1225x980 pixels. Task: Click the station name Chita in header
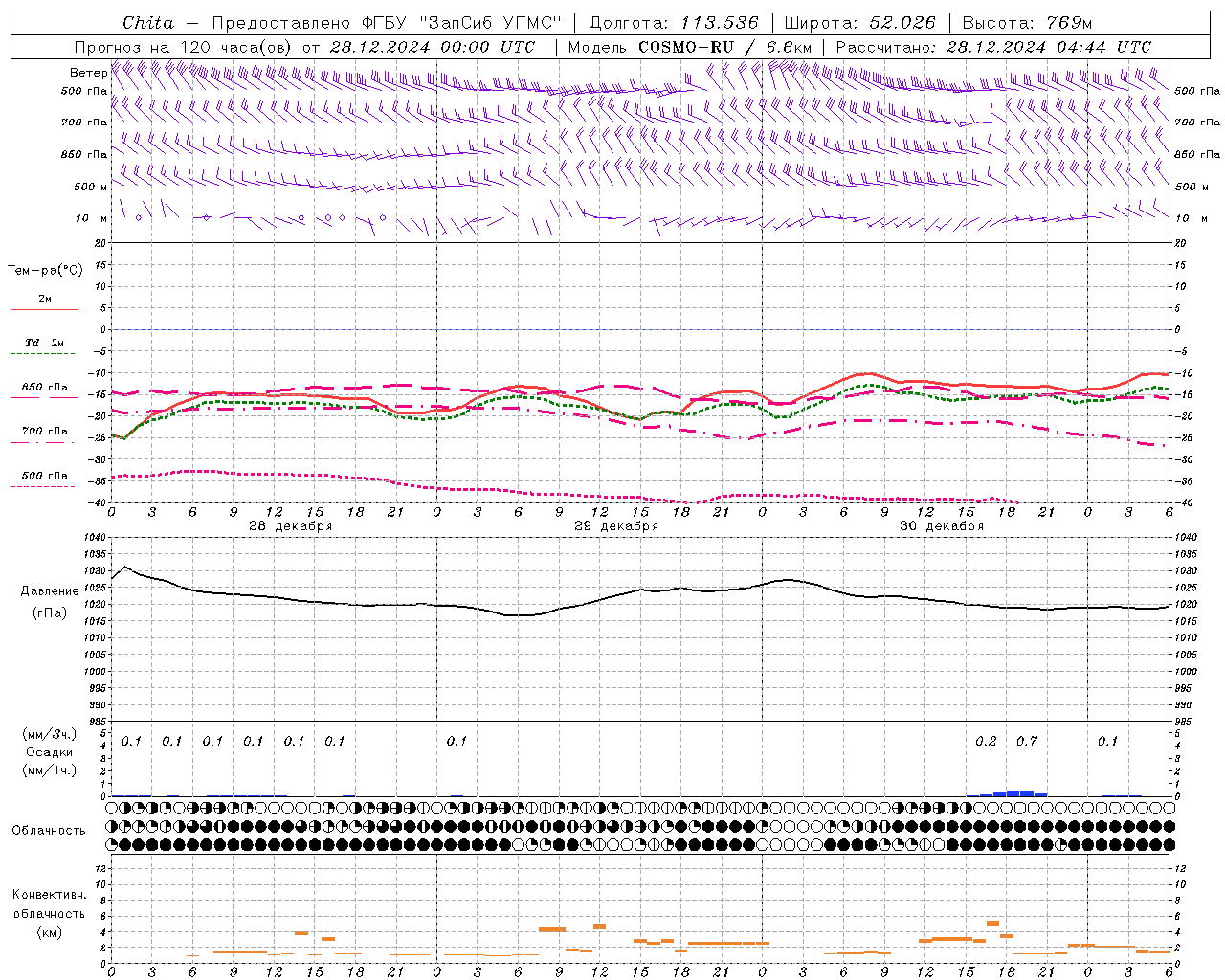(148, 23)
